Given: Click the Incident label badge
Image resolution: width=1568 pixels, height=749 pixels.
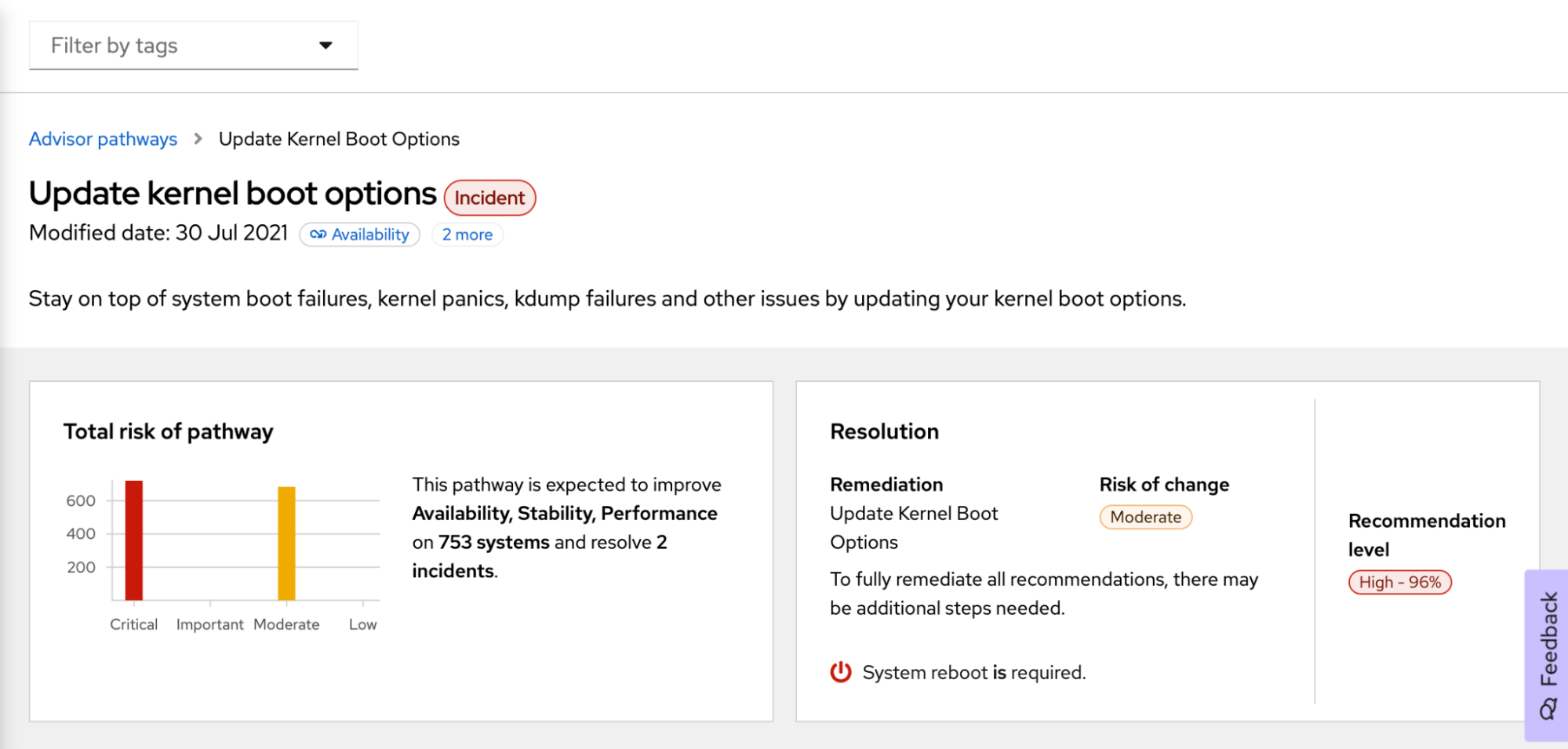Looking at the screenshot, I should [489, 198].
